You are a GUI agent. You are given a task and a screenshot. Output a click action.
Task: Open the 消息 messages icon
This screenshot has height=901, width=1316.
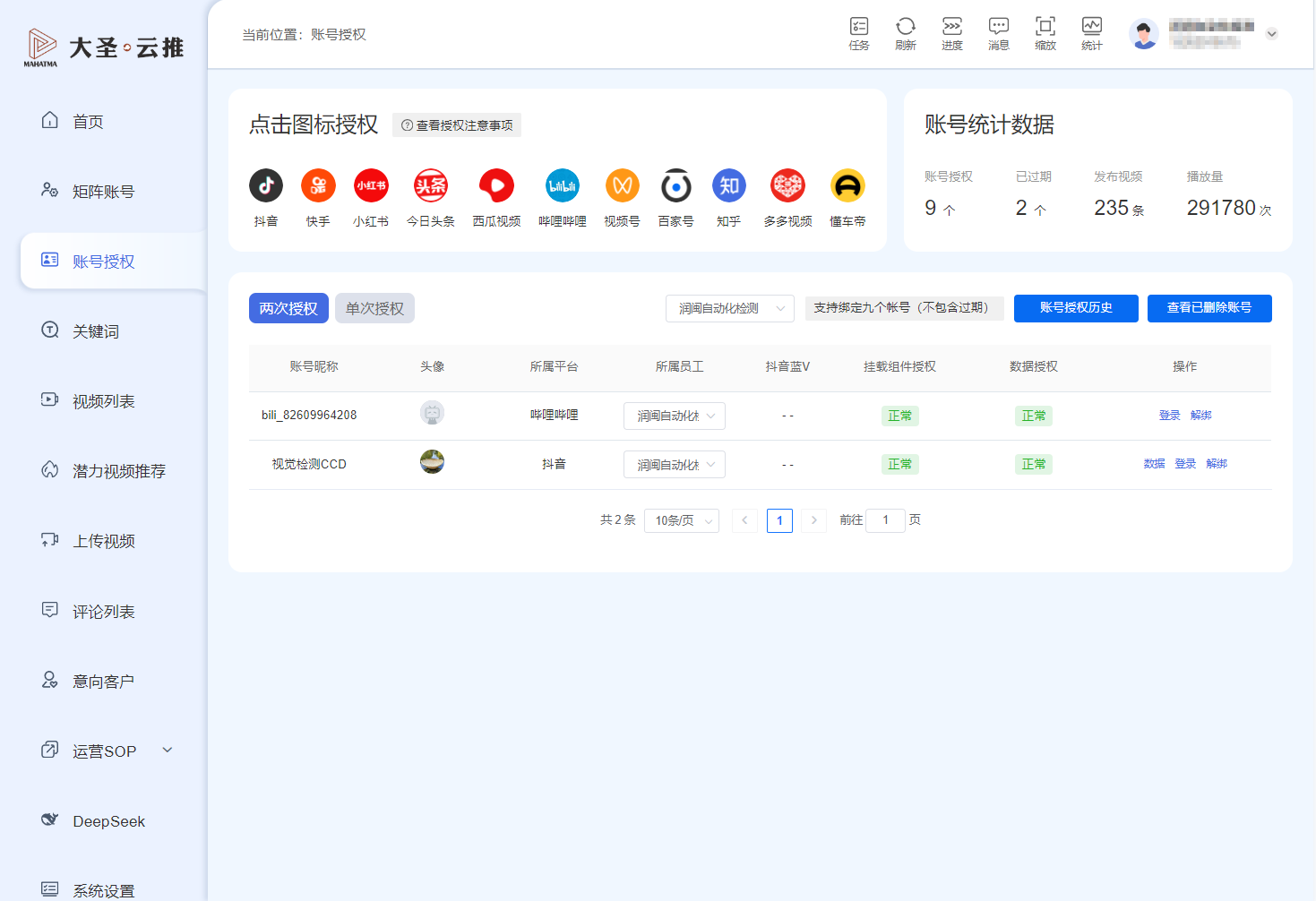[x=999, y=33]
